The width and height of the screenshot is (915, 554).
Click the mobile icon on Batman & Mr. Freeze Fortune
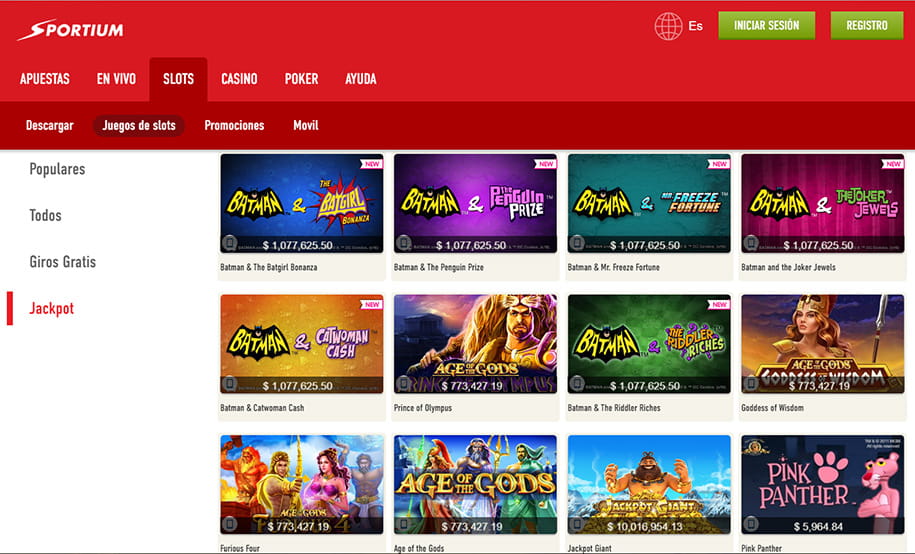click(x=577, y=242)
